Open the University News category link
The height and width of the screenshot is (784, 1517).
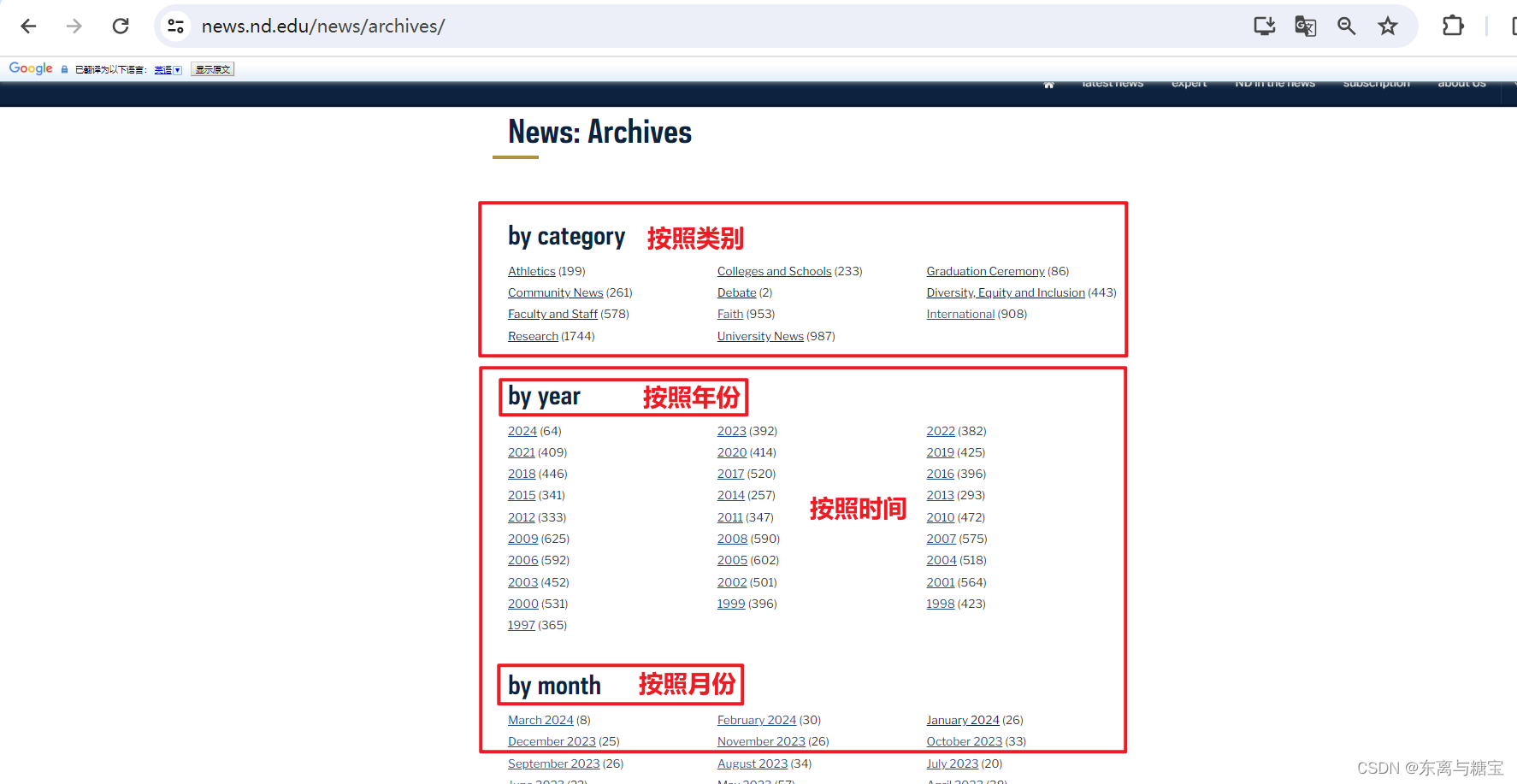coord(760,336)
